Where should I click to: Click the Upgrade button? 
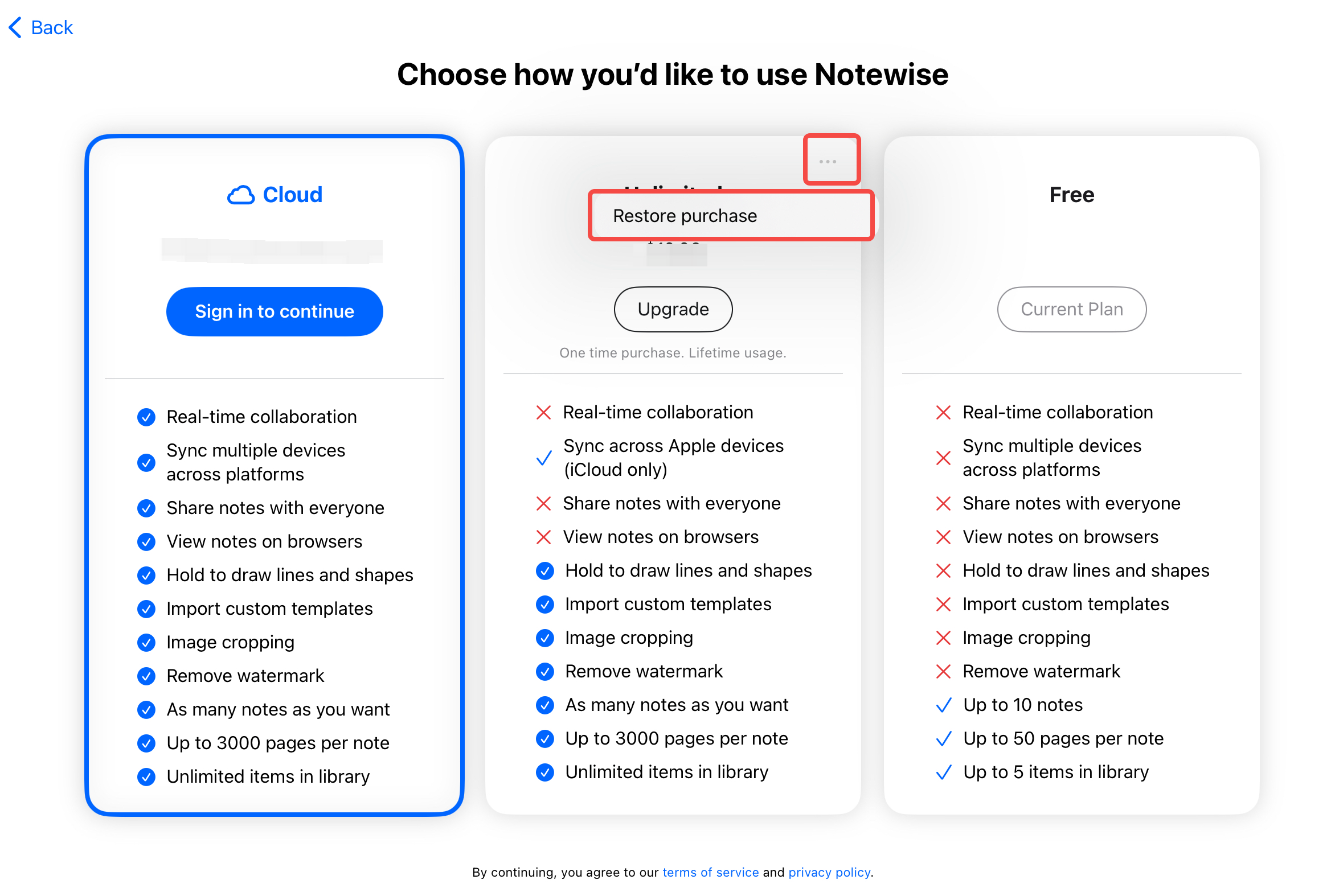coord(673,309)
